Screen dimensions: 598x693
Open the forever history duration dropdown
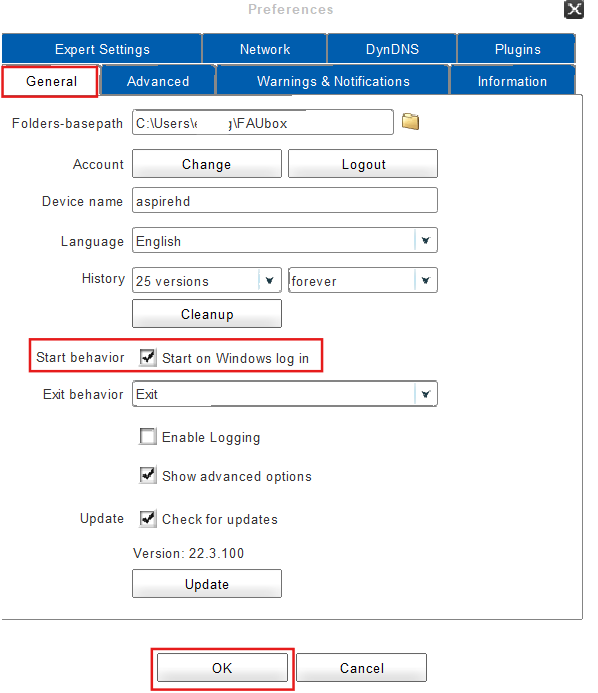[363, 280]
